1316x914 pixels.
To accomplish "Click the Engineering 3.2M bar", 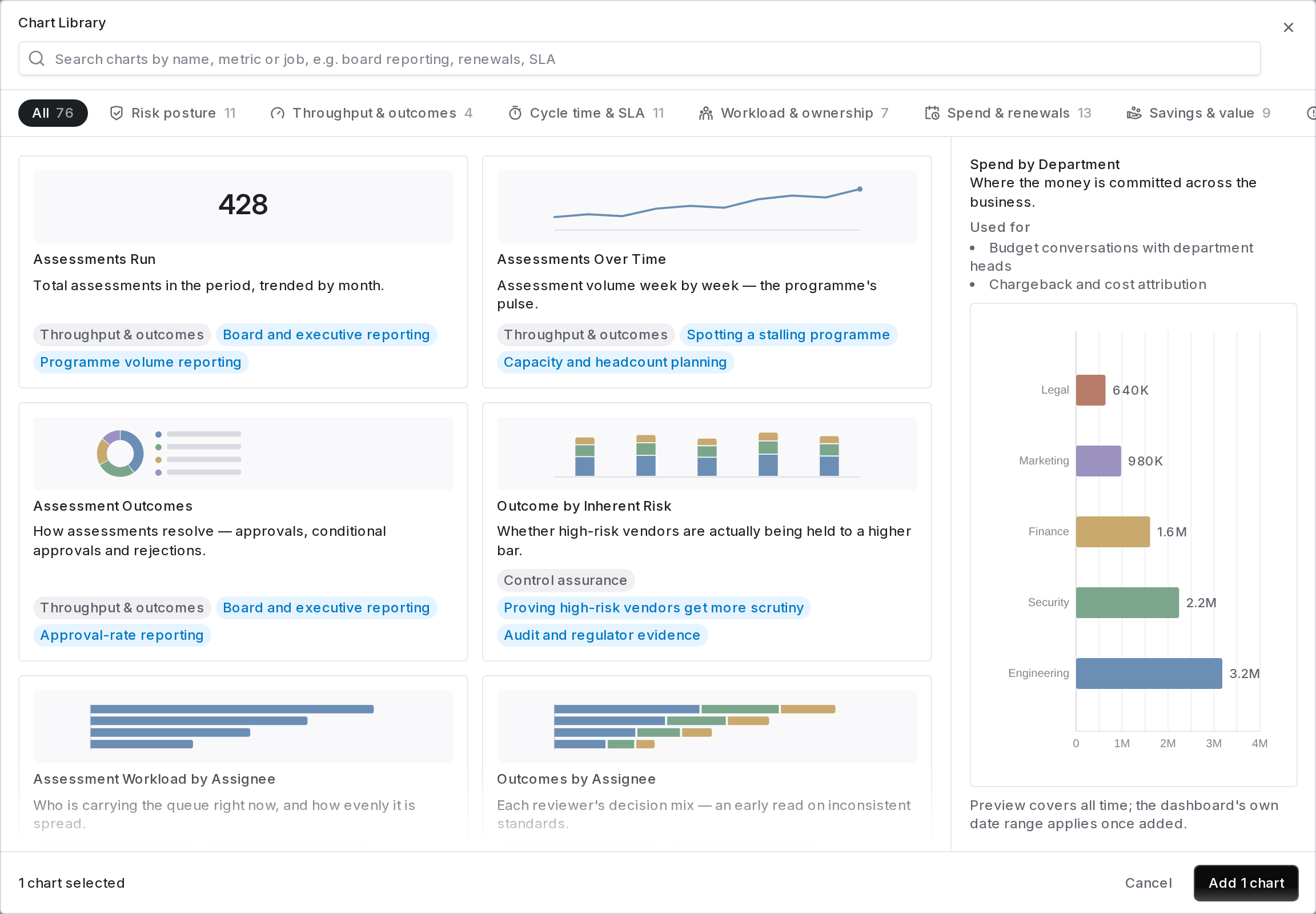I will coord(1149,674).
